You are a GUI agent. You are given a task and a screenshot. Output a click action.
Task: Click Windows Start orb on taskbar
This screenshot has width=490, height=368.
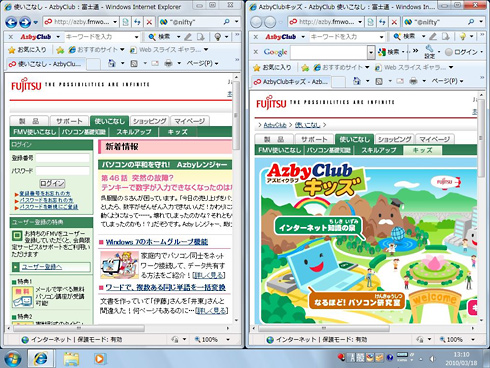coord(13,359)
